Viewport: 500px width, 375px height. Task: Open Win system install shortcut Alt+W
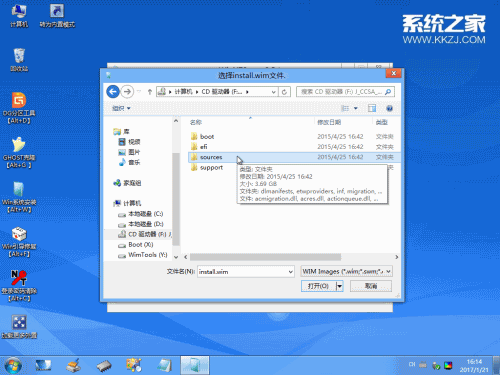19,197
